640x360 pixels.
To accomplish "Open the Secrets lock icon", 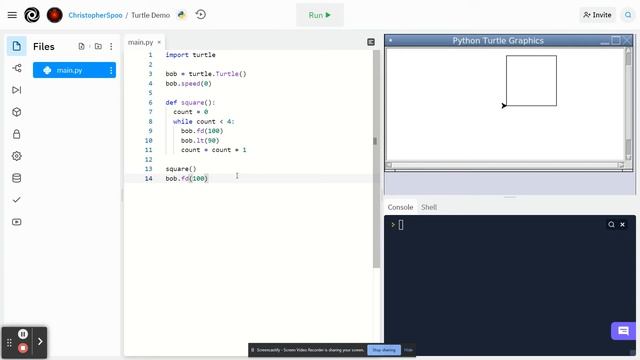I will [17, 134].
